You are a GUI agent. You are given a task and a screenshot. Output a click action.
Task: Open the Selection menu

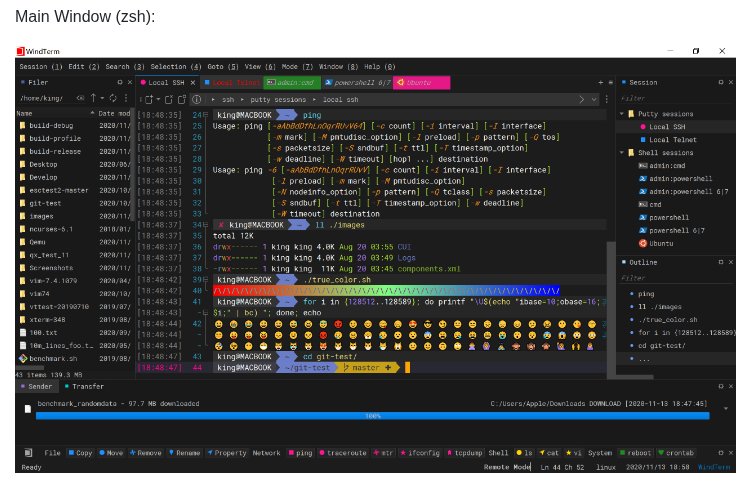pos(176,67)
